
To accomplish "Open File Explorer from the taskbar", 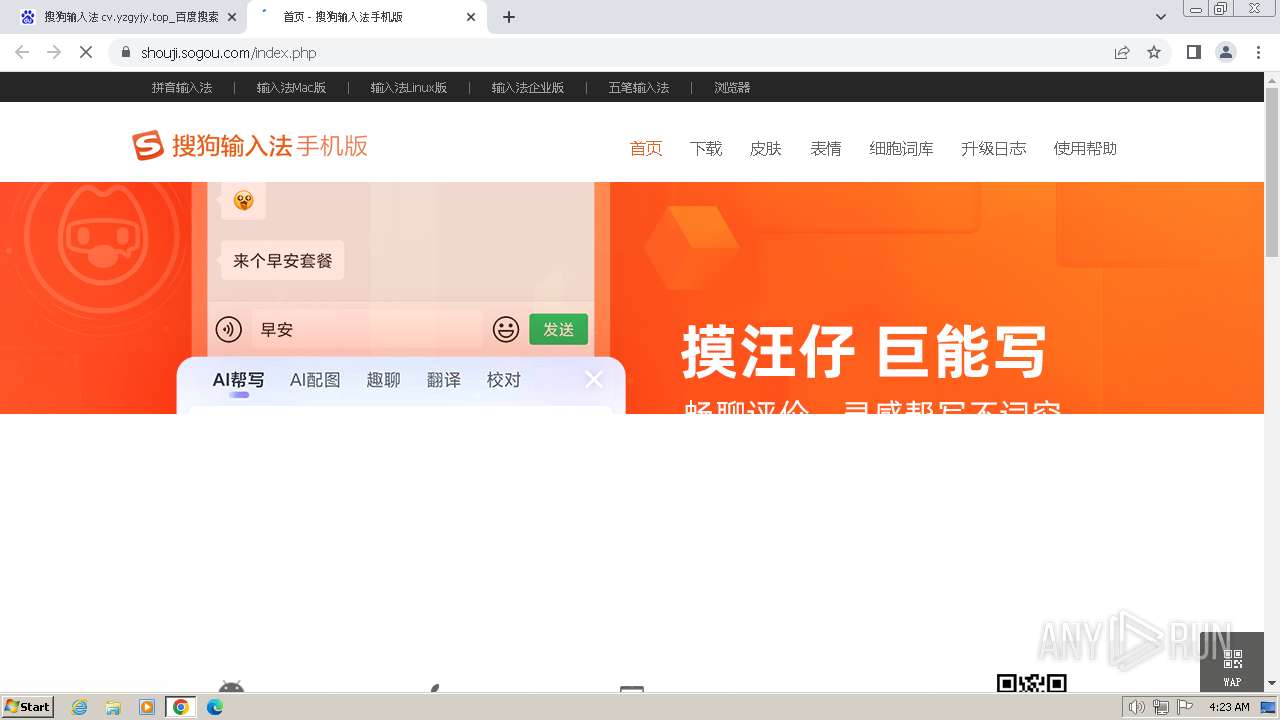I will (x=113, y=707).
